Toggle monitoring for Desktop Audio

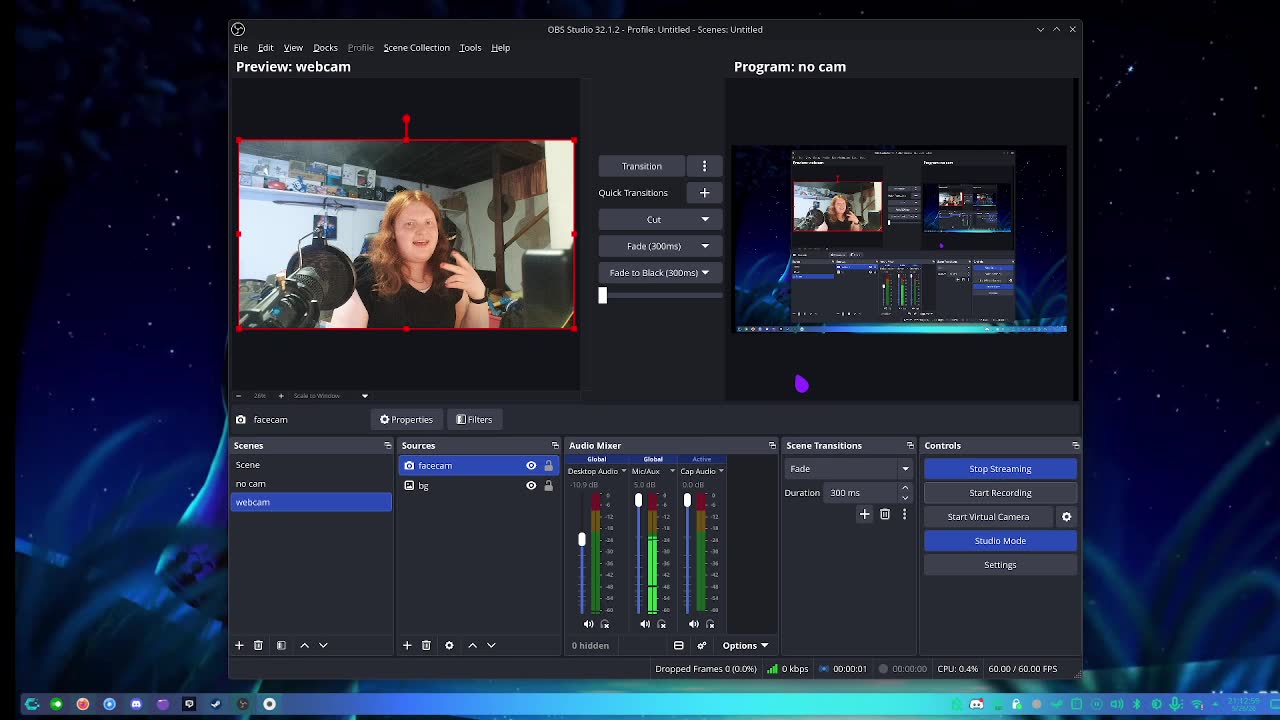605,624
